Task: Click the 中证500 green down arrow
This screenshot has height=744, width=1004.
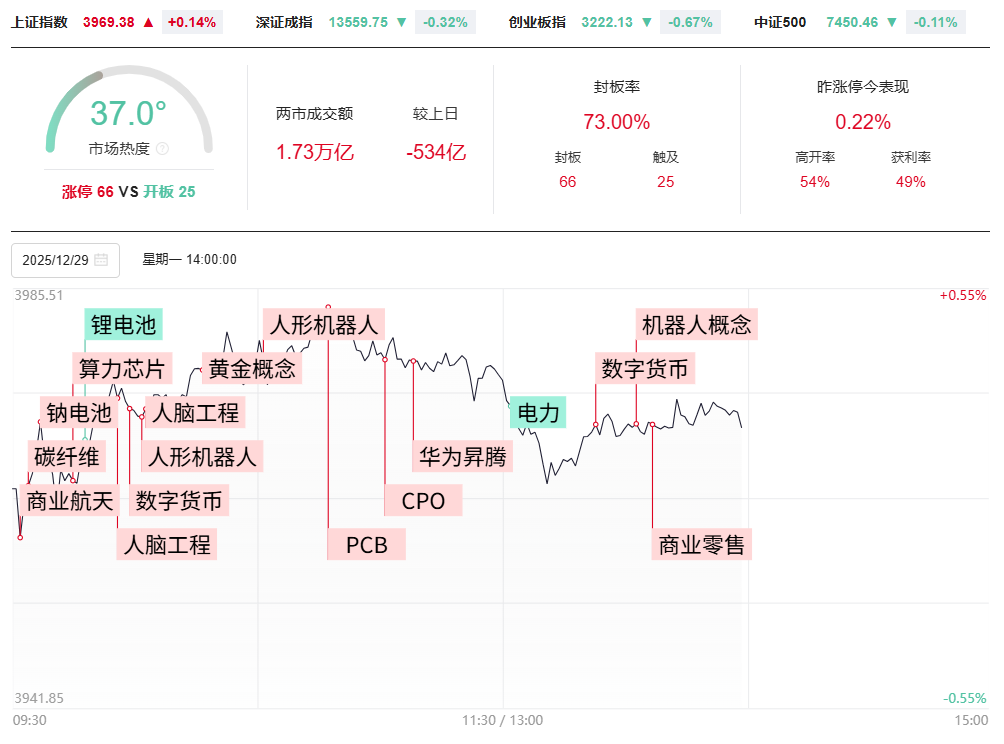Action: click(891, 22)
